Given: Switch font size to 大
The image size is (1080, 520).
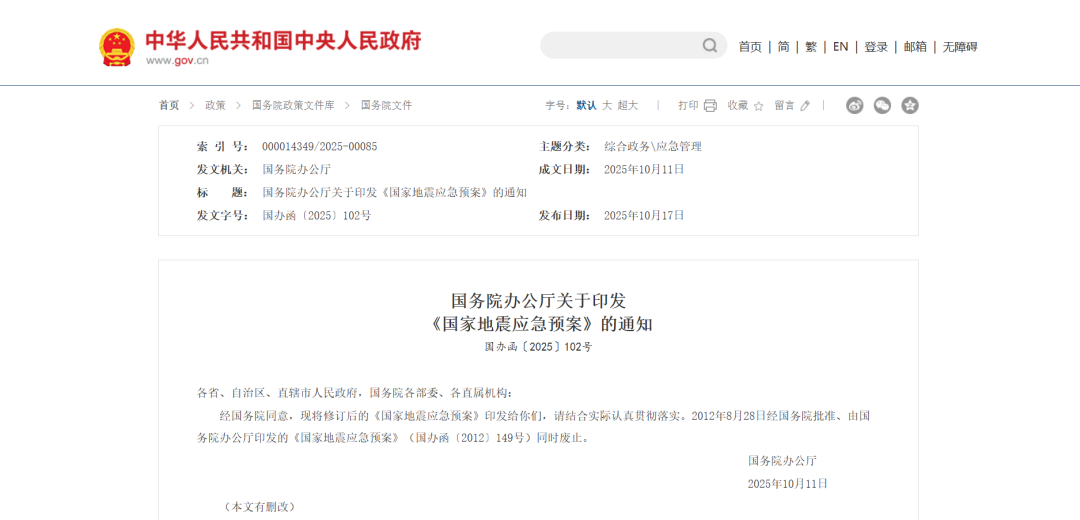Looking at the screenshot, I should [606, 105].
